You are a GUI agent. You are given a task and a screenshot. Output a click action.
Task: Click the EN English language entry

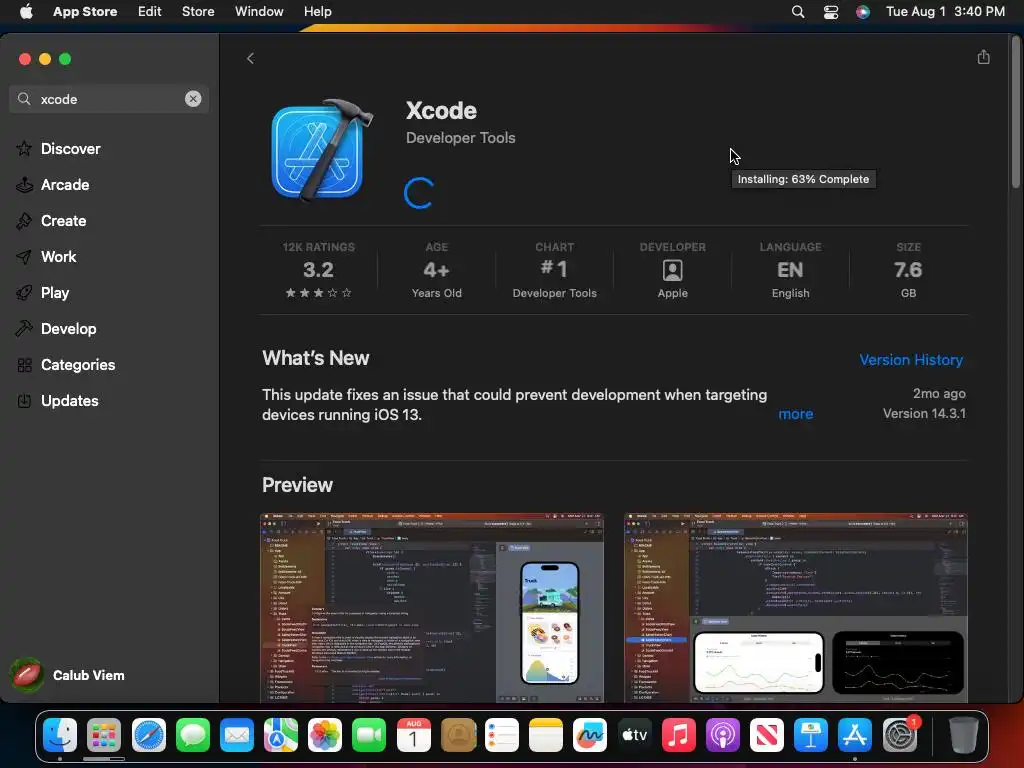[x=790, y=272]
